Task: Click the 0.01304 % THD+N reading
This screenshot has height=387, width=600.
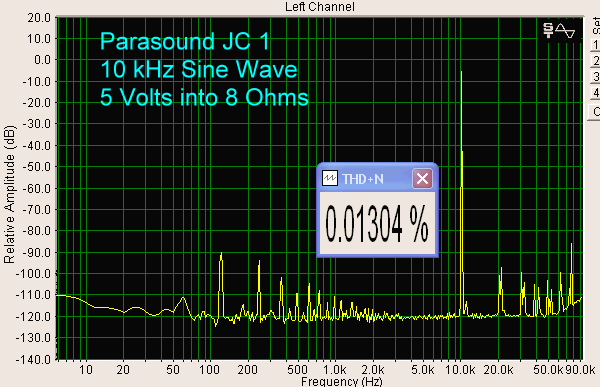Action: click(x=377, y=224)
